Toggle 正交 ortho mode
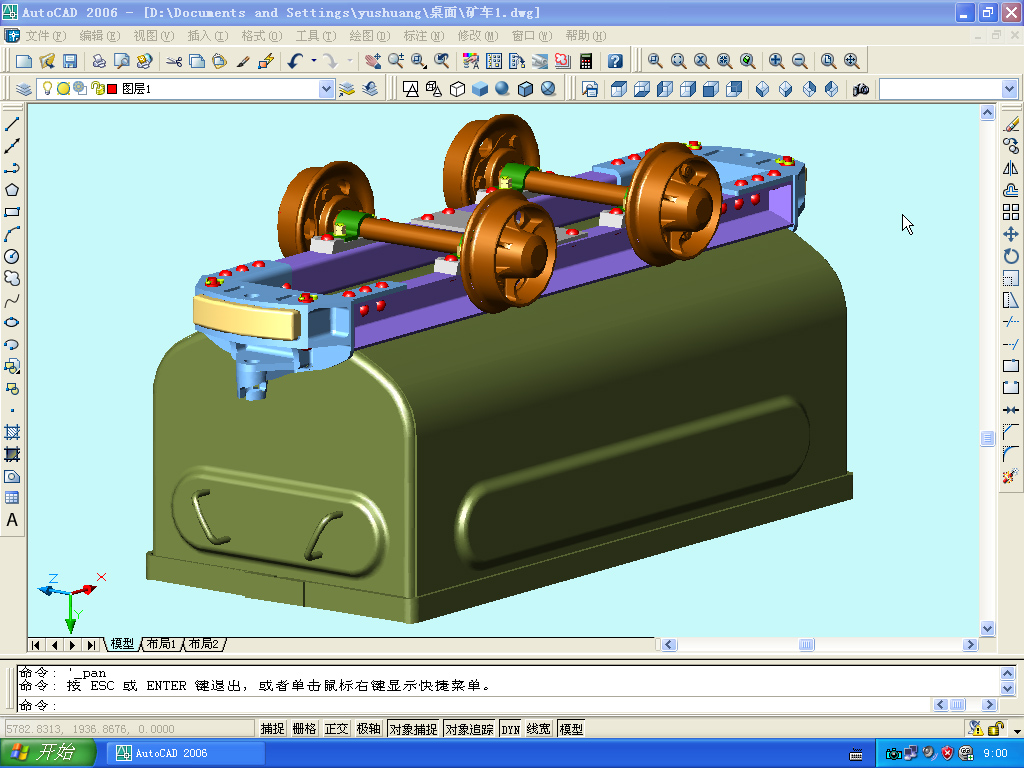 (336, 729)
